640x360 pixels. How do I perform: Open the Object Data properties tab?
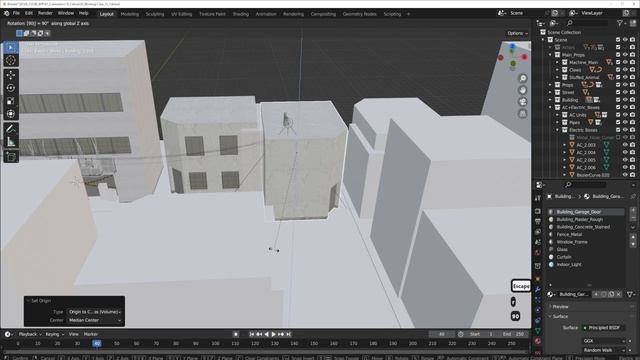(538, 331)
